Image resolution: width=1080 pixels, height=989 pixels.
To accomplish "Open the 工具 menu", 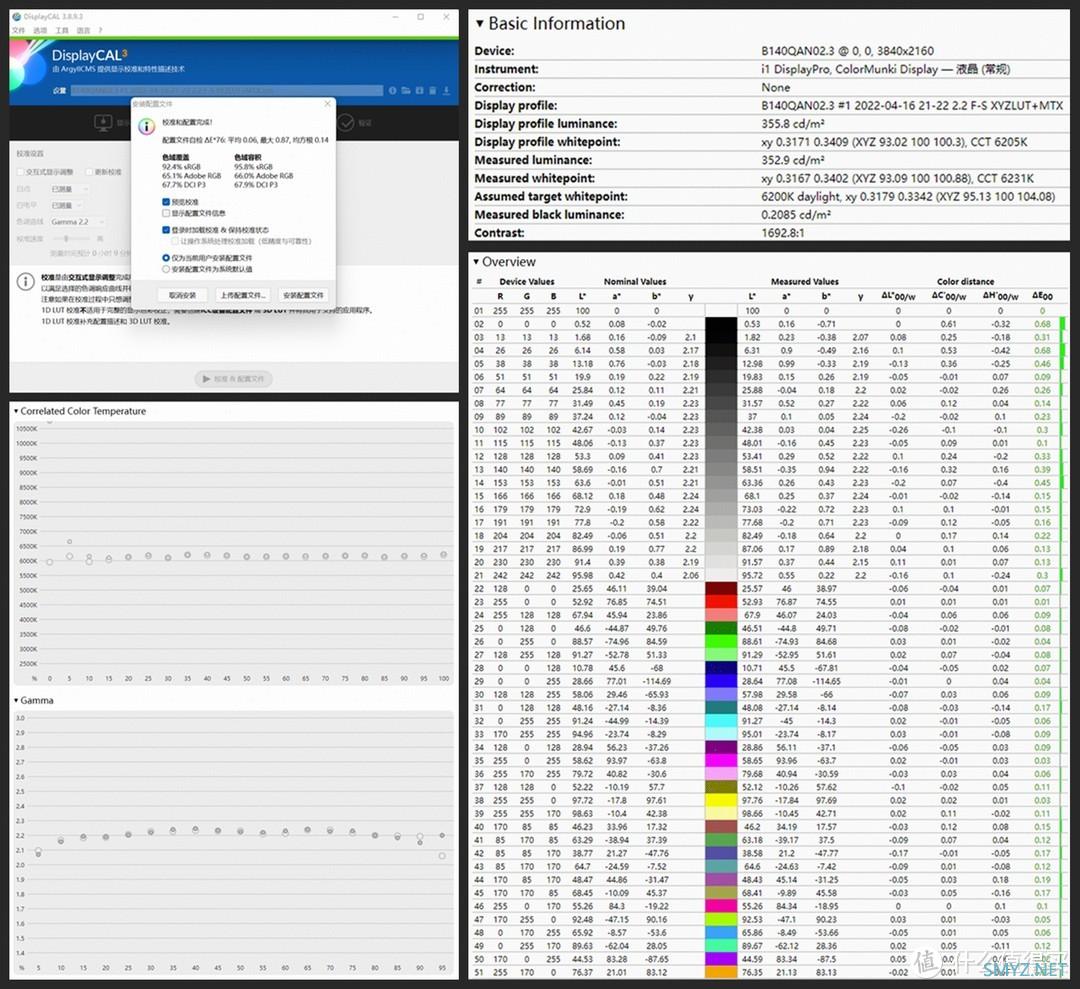I will point(62,30).
